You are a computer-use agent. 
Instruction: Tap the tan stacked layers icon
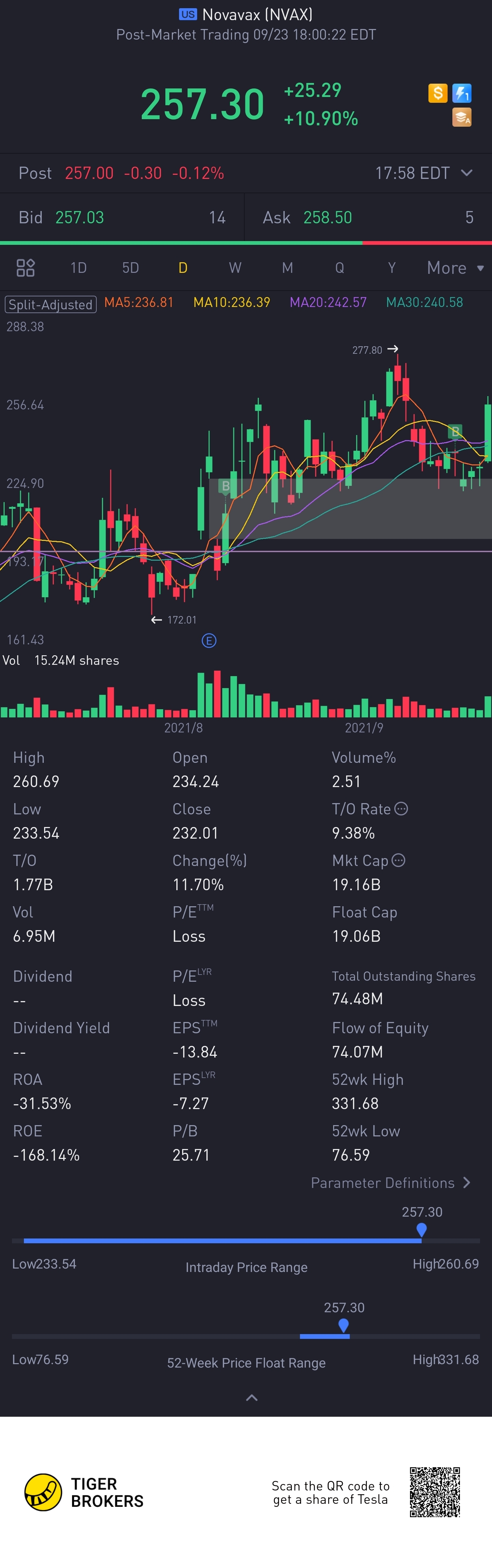pyautogui.click(x=462, y=117)
